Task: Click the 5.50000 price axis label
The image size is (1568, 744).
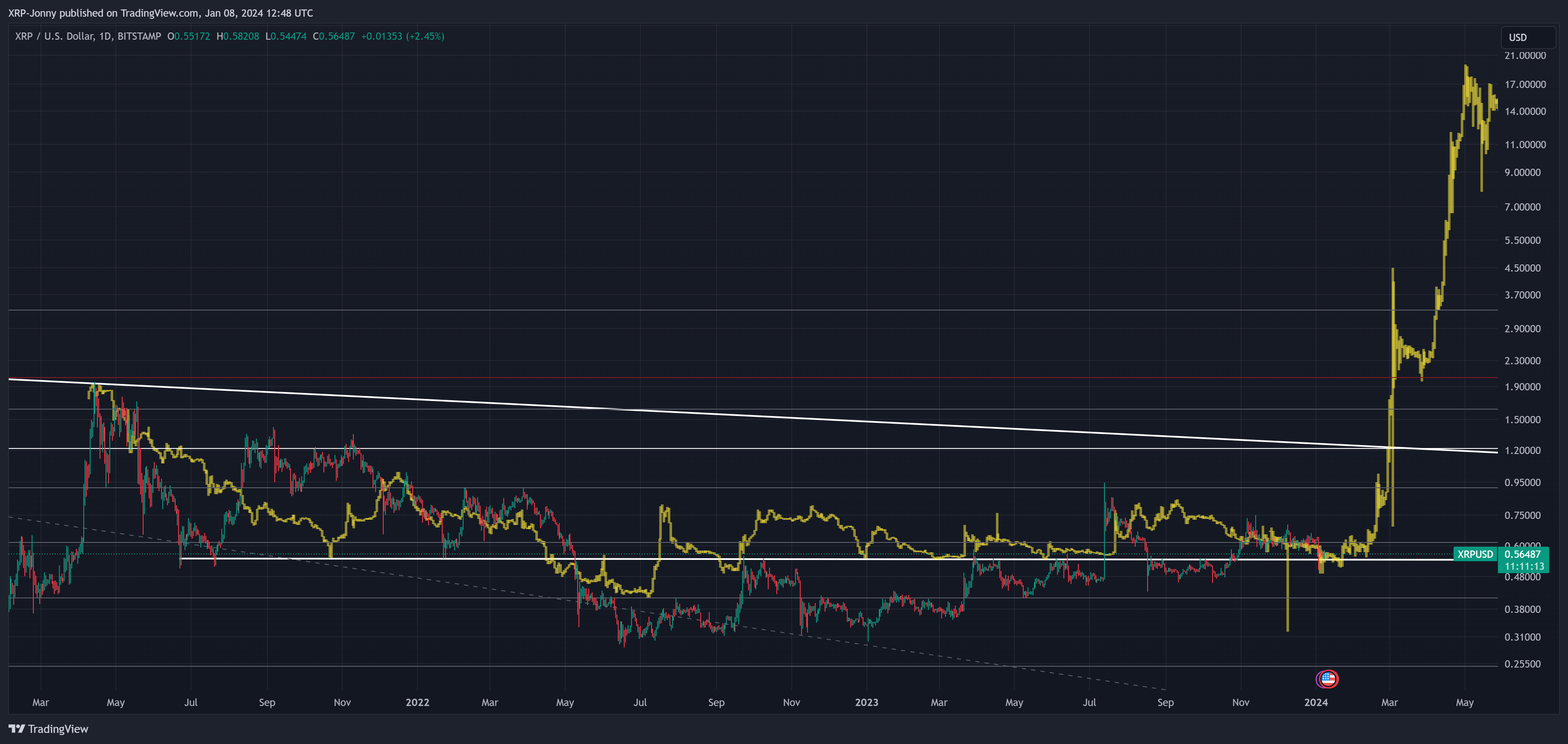Action: tap(1522, 240)
